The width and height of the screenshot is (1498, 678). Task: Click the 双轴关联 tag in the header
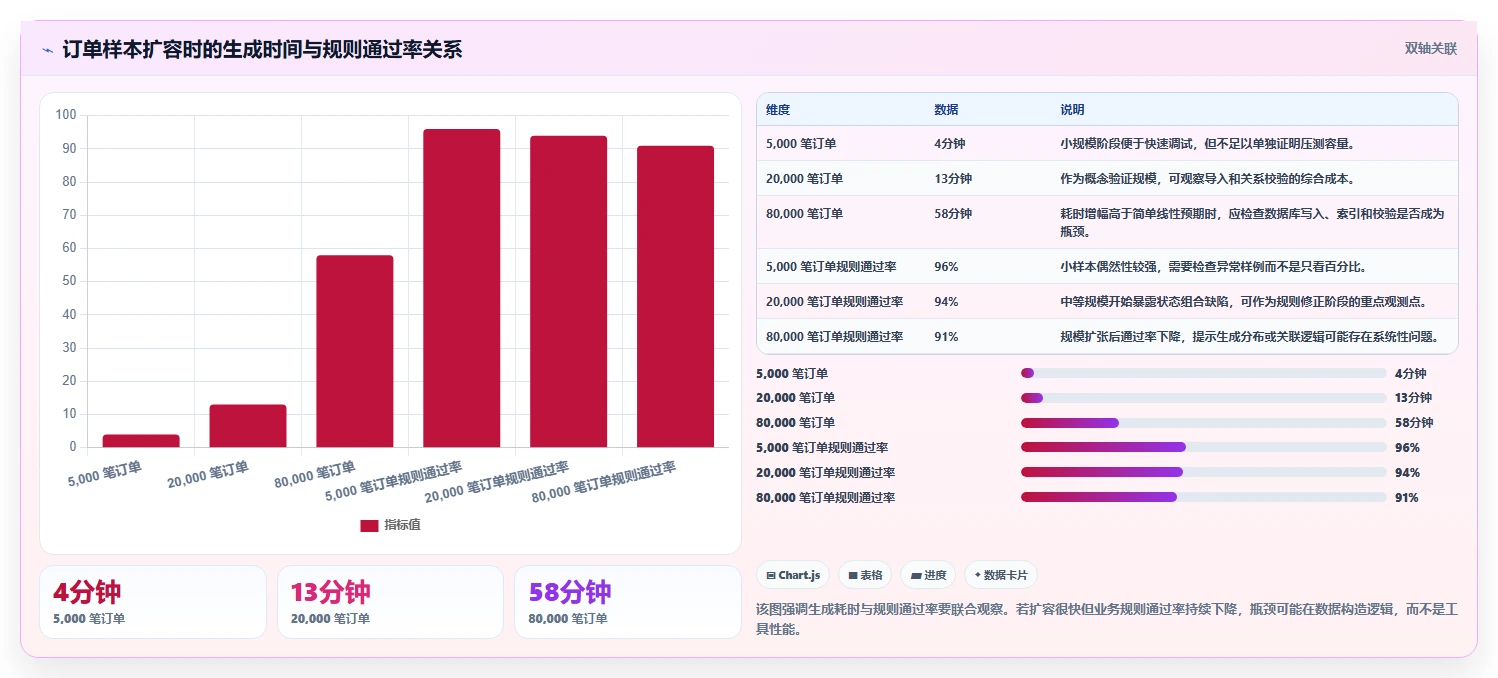1431,49
